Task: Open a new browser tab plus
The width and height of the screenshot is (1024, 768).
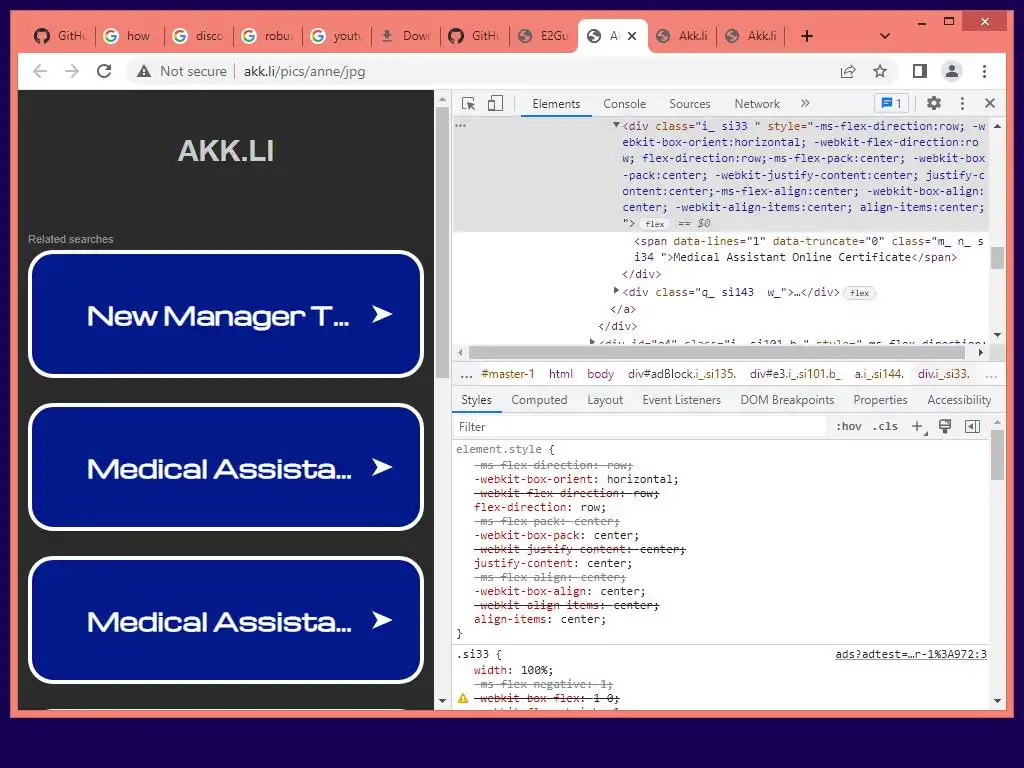Action: 807,36
